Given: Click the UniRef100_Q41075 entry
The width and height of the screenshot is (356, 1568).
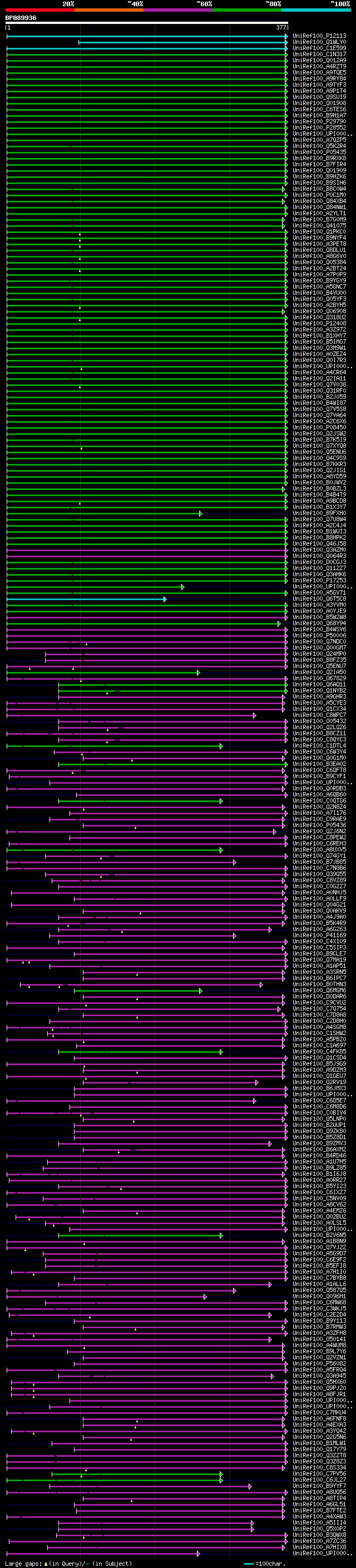Looking at the screenshot, I should pyautogui.click(x=319, y=225).
